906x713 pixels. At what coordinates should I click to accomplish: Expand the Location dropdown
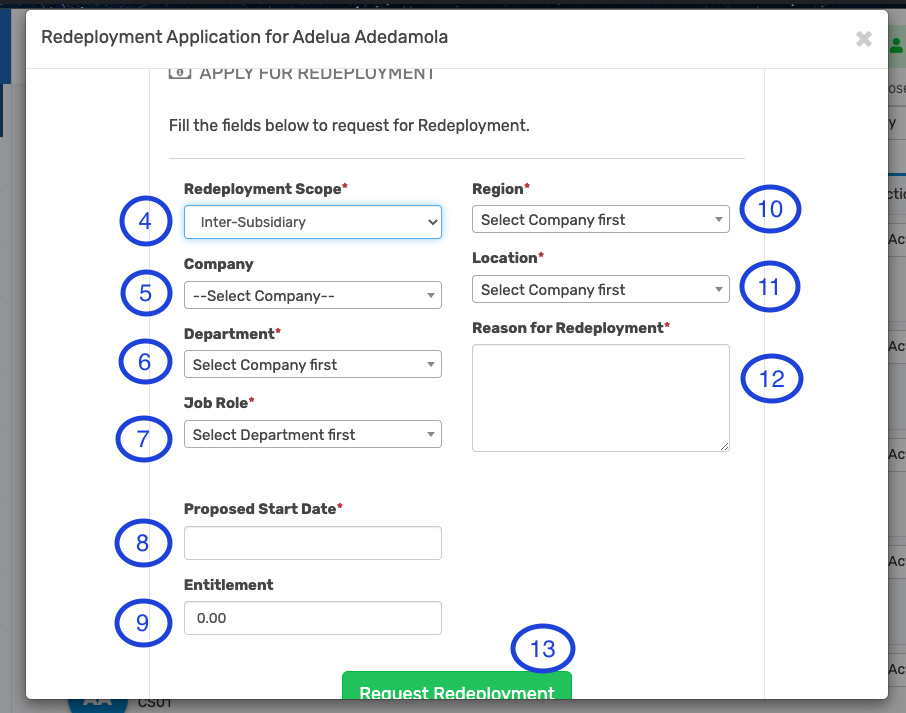(x=599, y=289)
